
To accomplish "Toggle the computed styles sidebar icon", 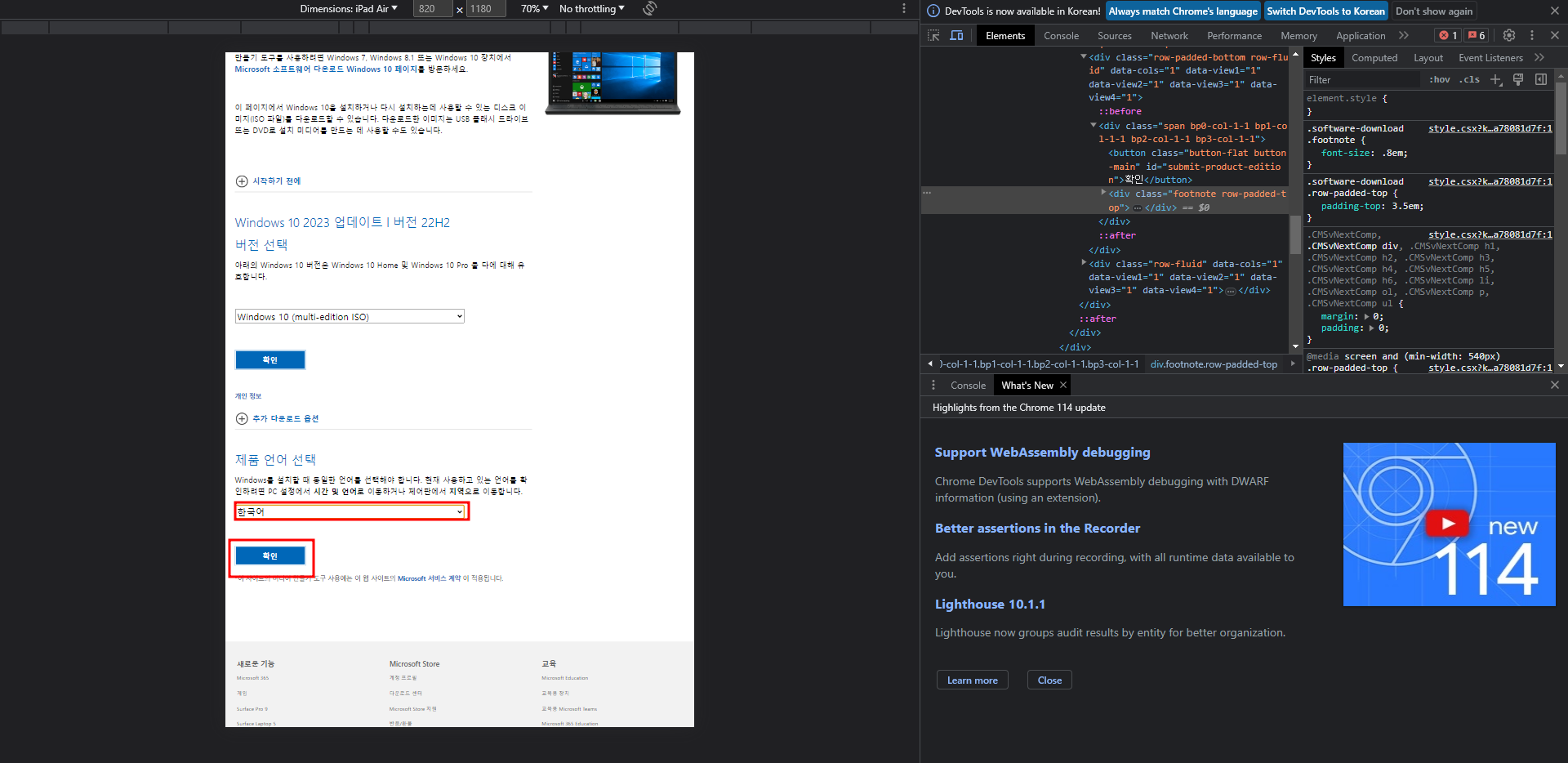I will [x=1541, y=79].
